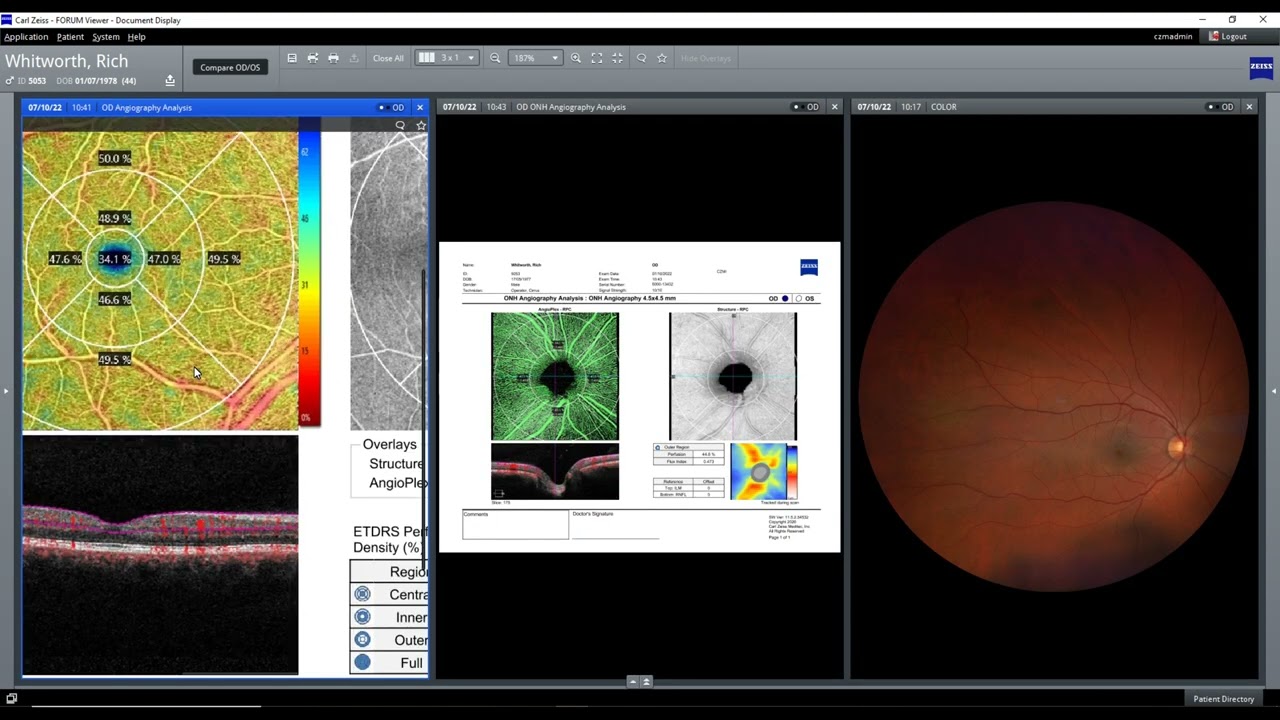This screenshot has height=720, width=1280.
Task: Select the OD Angiography Analysis panel title
Action: [147, 107]
